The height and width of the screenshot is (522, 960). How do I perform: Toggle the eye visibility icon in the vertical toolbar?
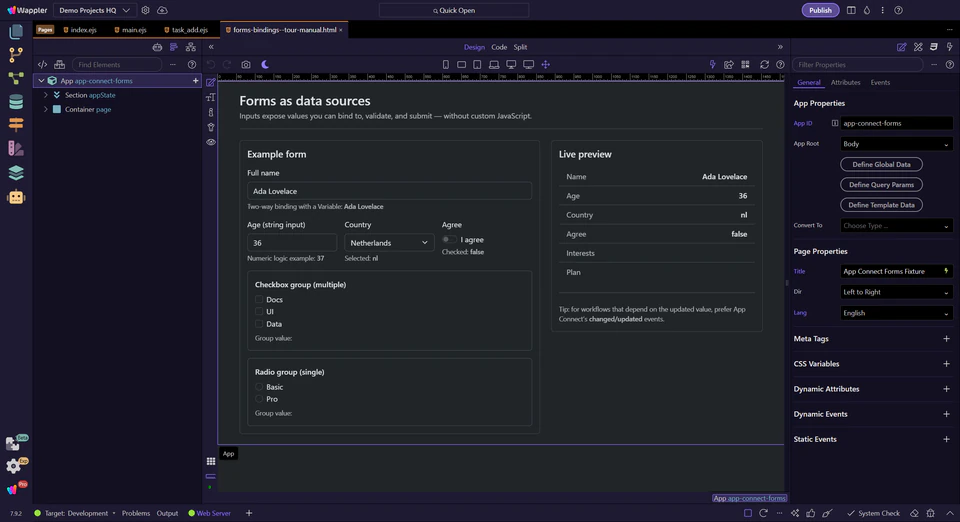pyautogui.click(x=211, y=142)
